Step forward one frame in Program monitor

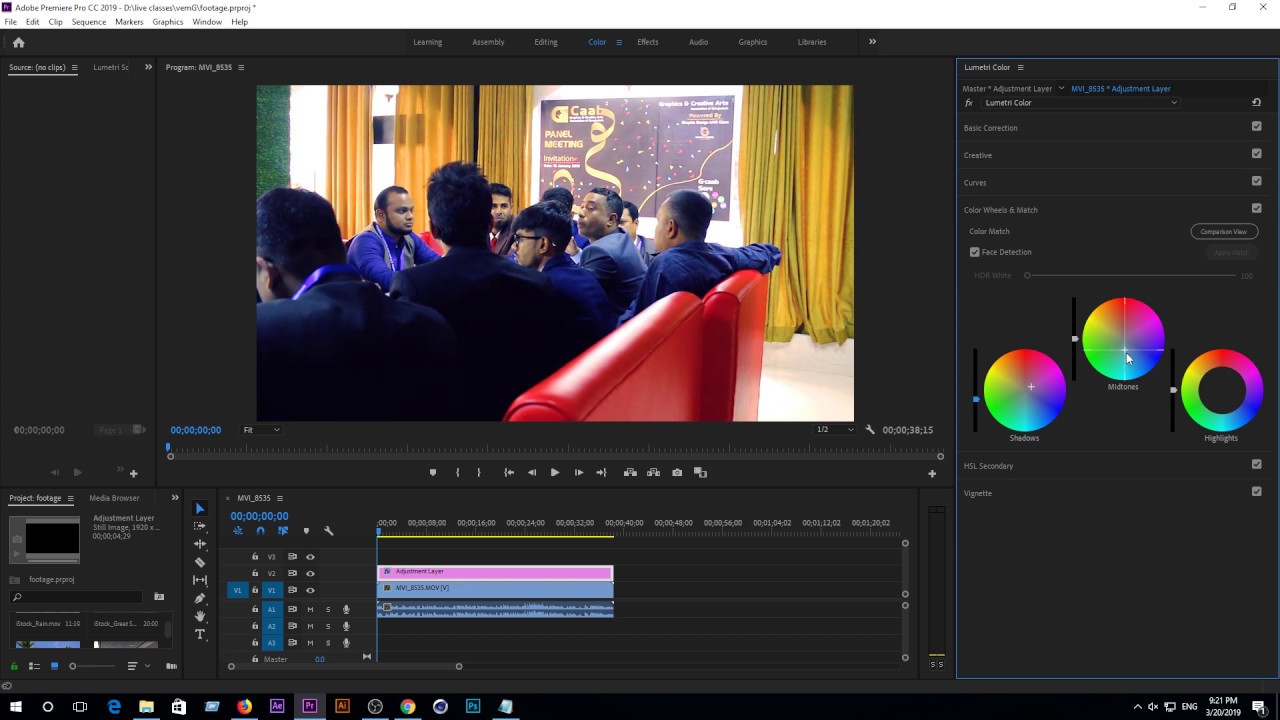[x=578, y=473]
